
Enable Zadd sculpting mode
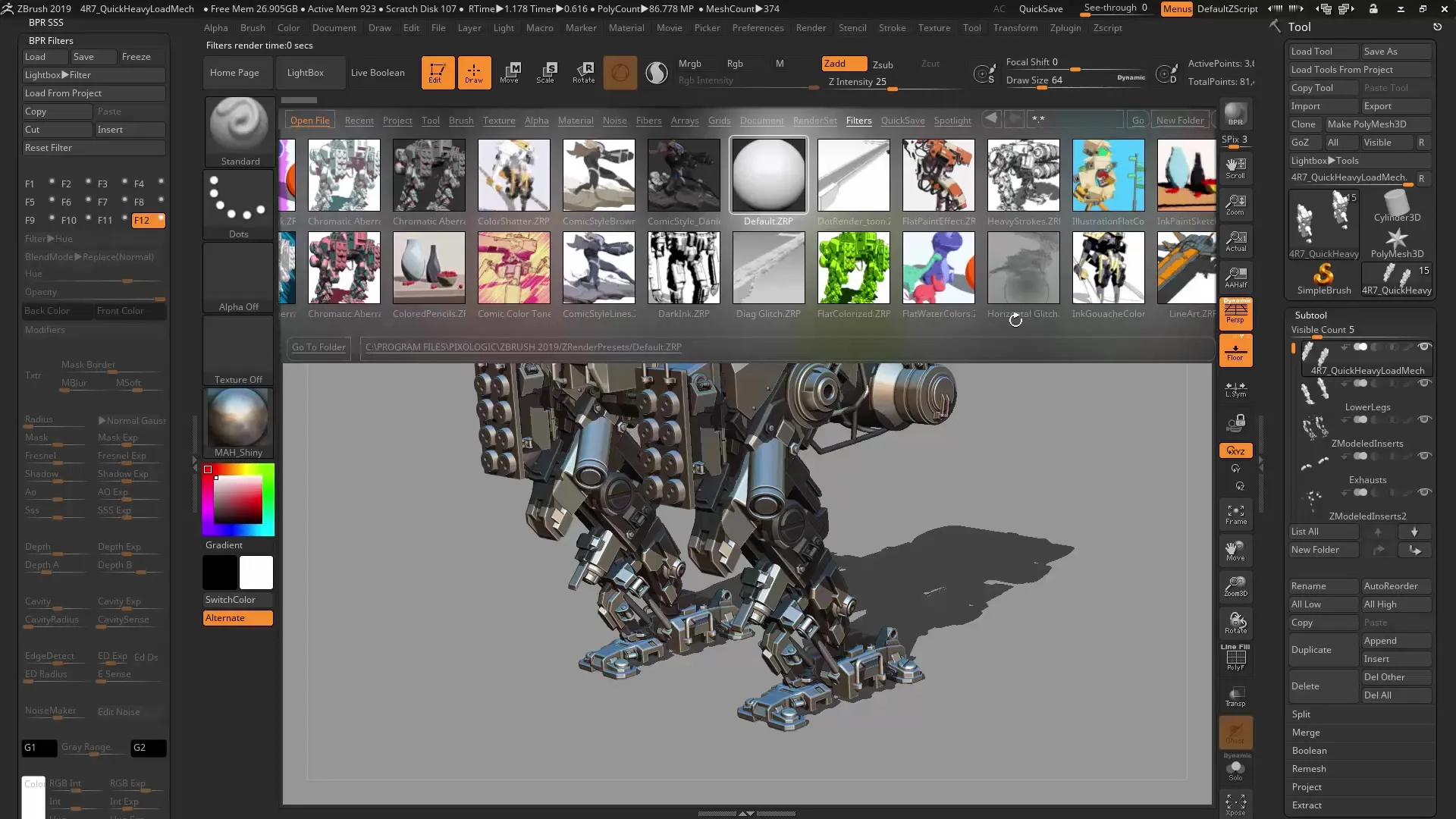pyautogui.click(x=844, y=64)
